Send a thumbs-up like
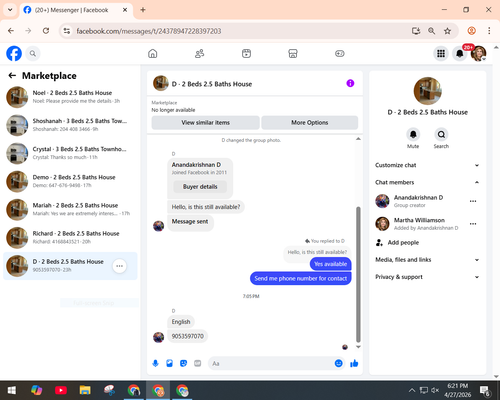 354,363
